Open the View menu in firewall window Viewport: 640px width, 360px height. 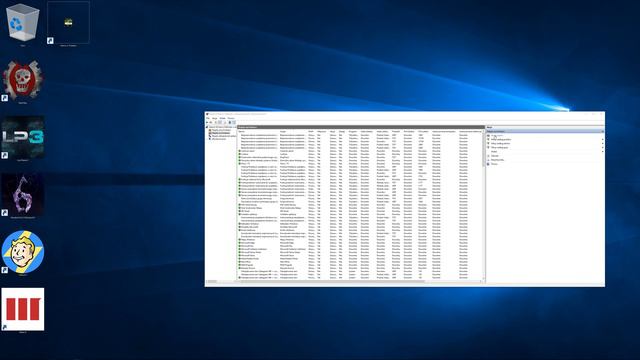click(x=222, y=118)
